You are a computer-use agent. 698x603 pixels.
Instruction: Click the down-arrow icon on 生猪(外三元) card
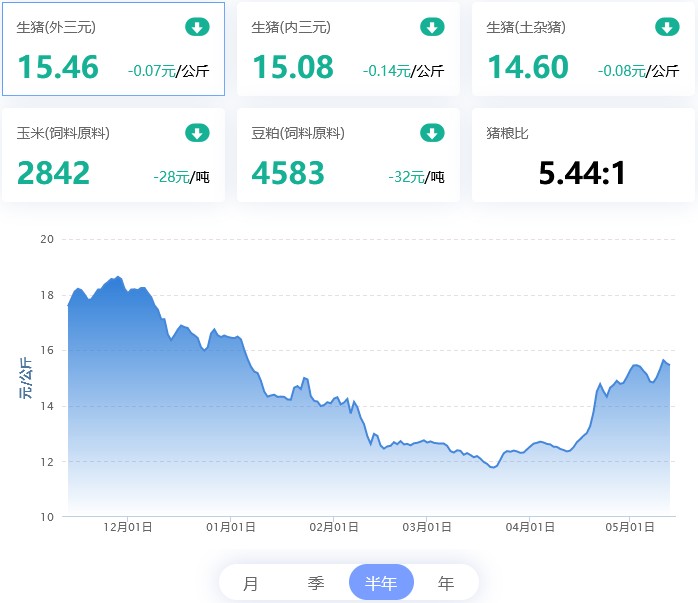pos(197,27)
